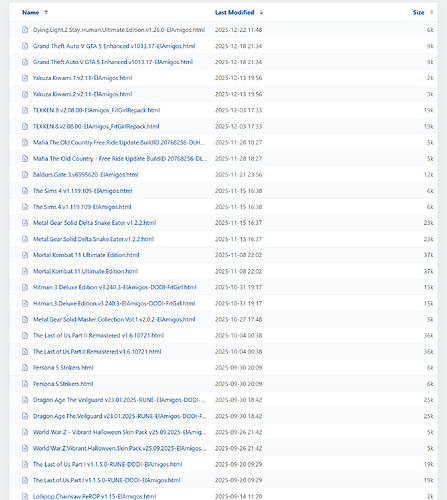Viewport: 447px width, 500px height.
Task: Sort list by Last Modified column header
Action: point(234,12)
